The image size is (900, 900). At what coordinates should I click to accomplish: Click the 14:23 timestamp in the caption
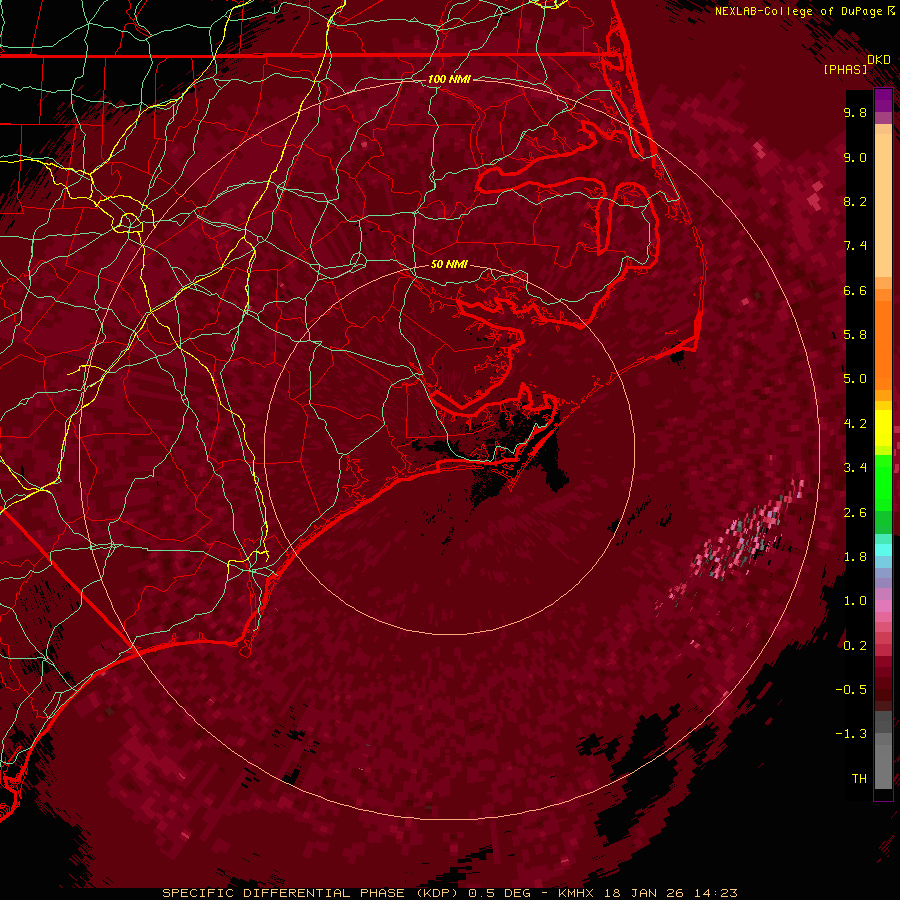tap(716, 893)
